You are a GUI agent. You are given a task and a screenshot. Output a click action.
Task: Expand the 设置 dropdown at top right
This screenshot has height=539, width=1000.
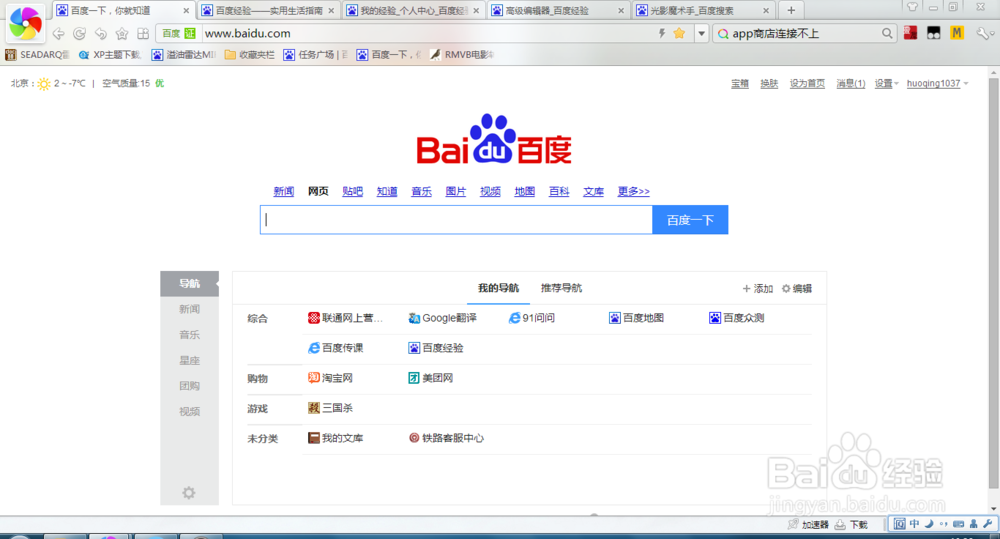click(886, 84)
